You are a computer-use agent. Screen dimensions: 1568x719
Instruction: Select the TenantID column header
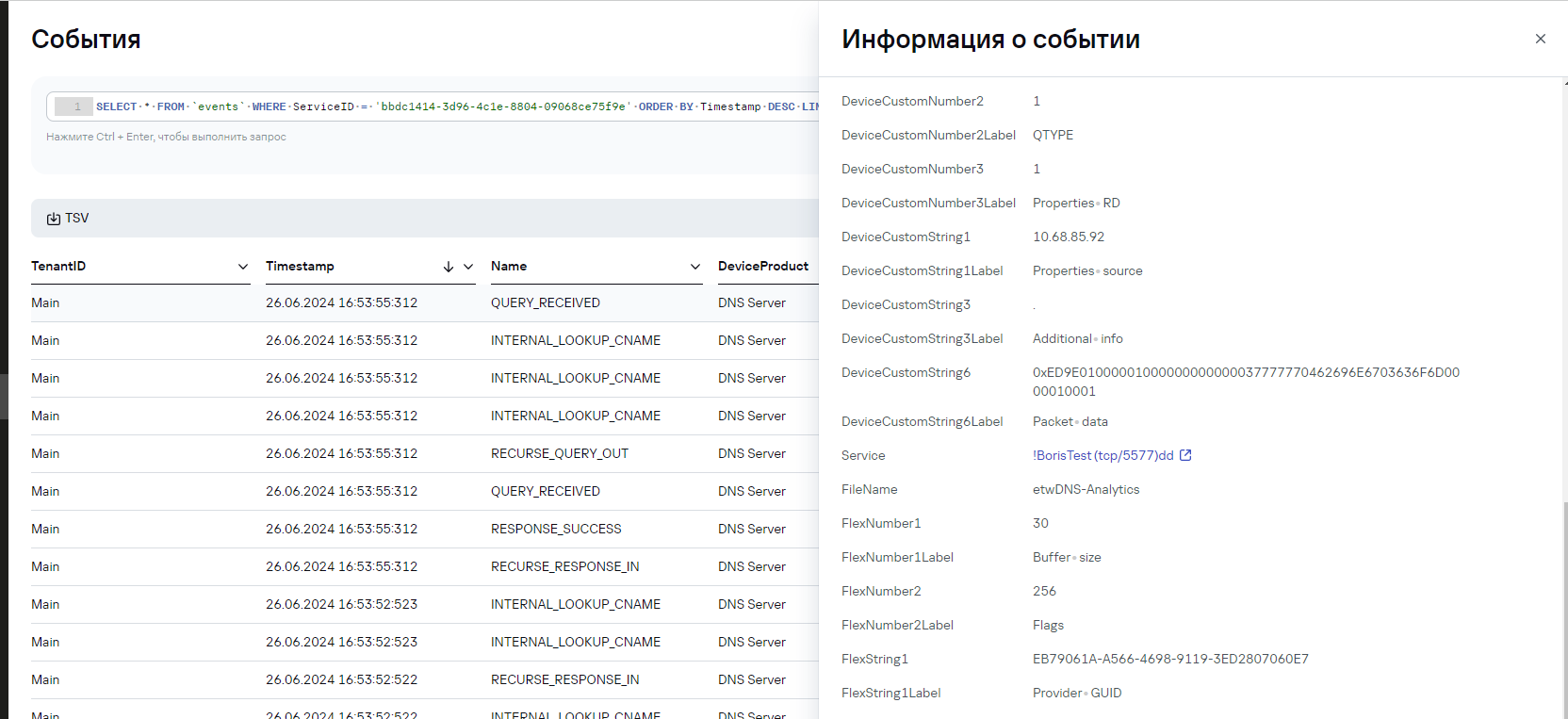58,266
